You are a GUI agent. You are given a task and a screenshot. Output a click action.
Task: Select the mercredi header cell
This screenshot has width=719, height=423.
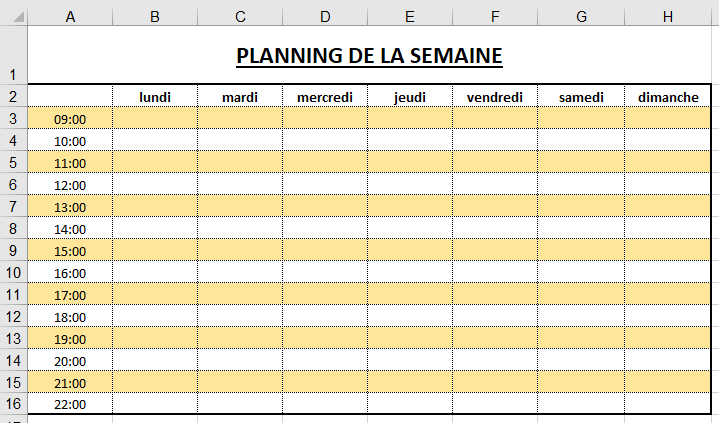point(325,97)
